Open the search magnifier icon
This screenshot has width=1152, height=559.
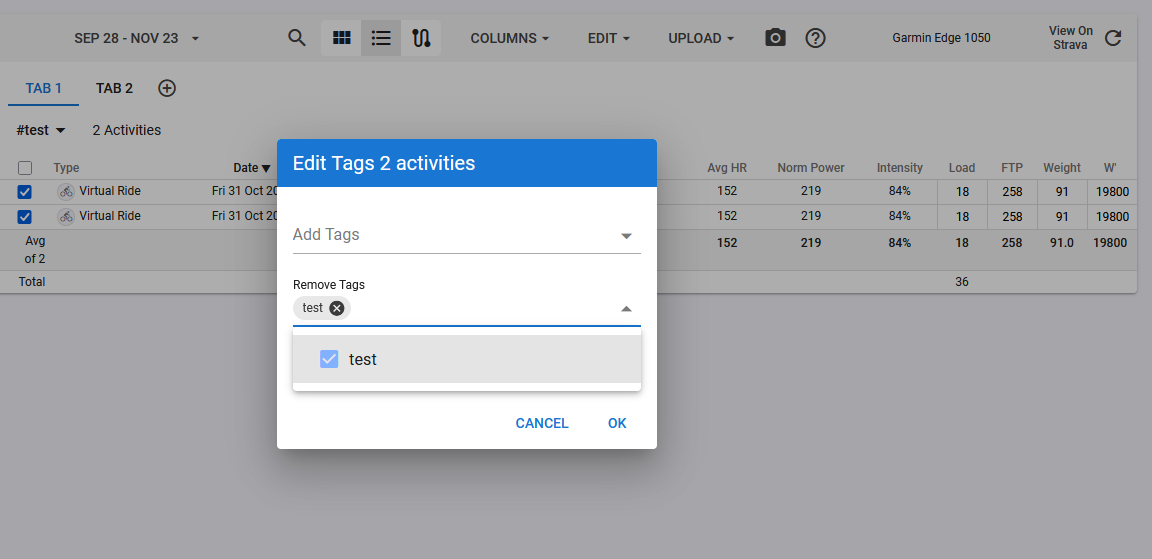tap(297, 38)
